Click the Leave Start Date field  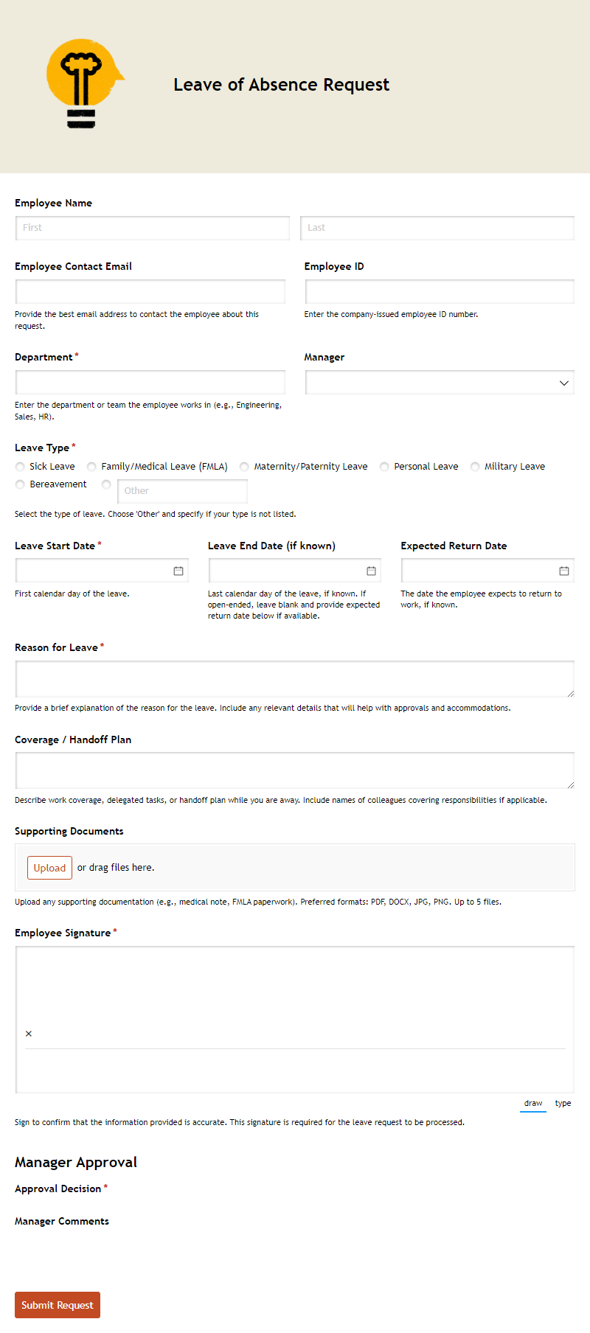102,571
